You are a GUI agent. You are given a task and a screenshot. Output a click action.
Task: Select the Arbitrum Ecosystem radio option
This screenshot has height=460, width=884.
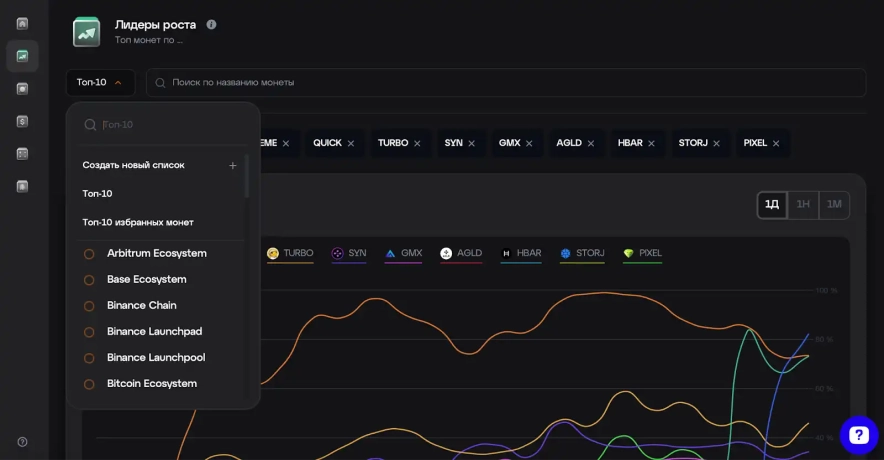pyautogui.click(x=89, y=254)
